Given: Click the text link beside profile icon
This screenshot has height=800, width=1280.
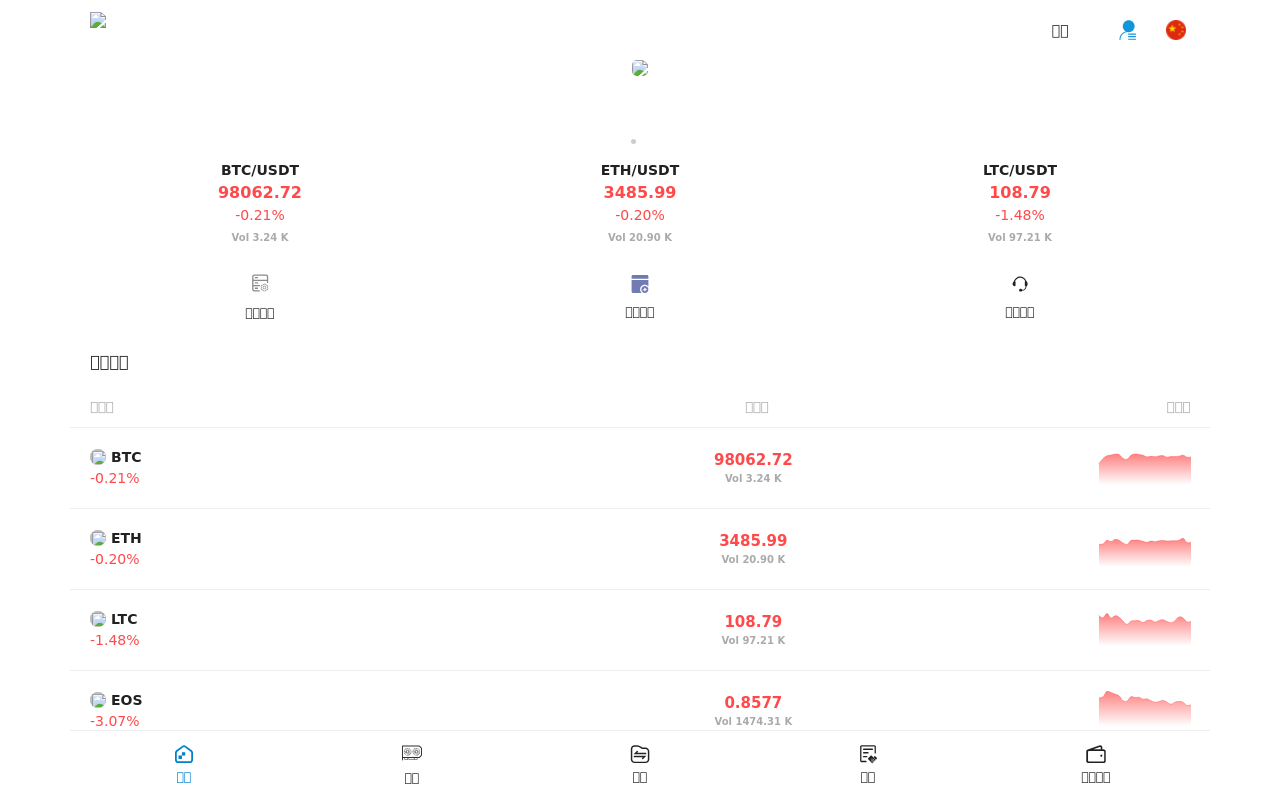Looking at the screenshot, I should point(1060,31).
